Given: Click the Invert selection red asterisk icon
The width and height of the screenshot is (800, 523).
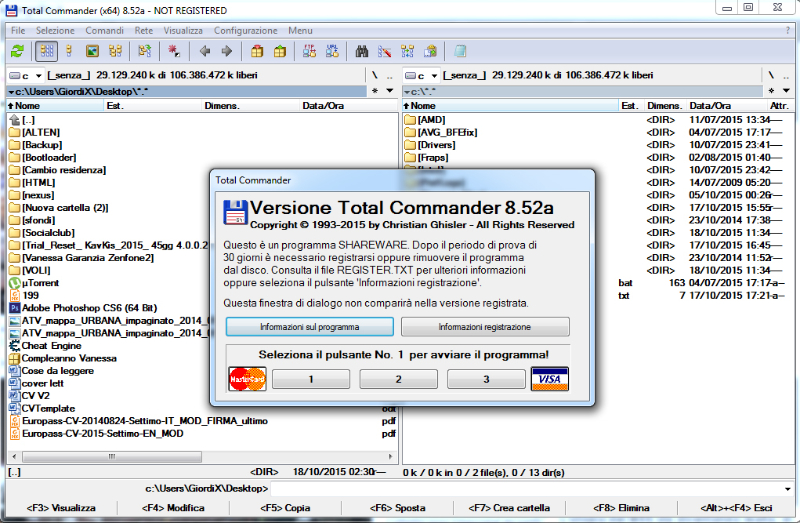Looking at the screenshot, I should click(173, 51).
